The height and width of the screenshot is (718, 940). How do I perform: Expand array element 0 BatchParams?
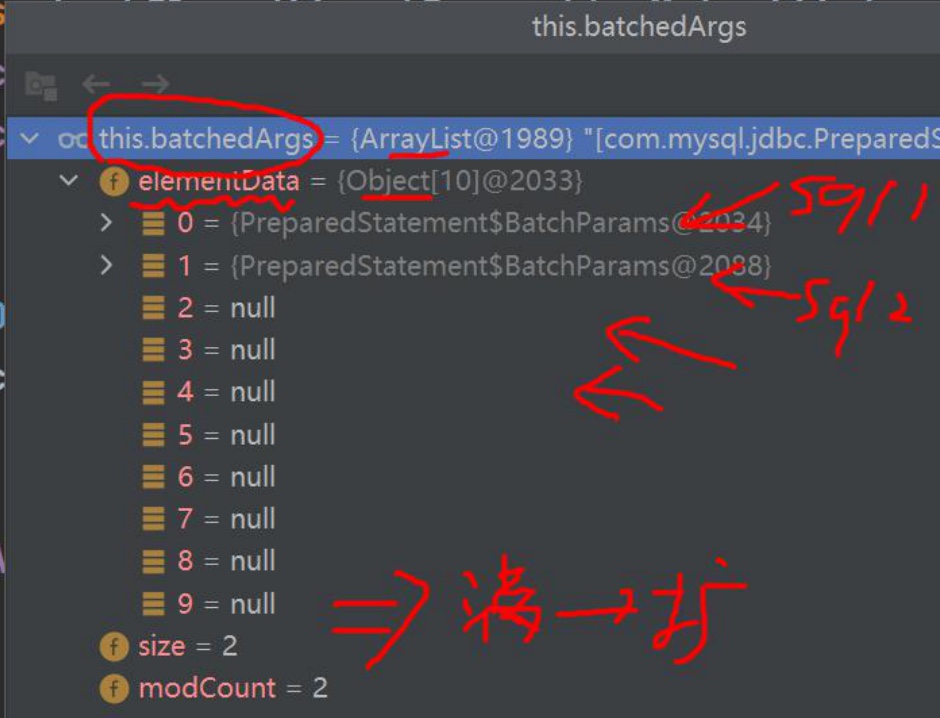click(x=106, y=222)
